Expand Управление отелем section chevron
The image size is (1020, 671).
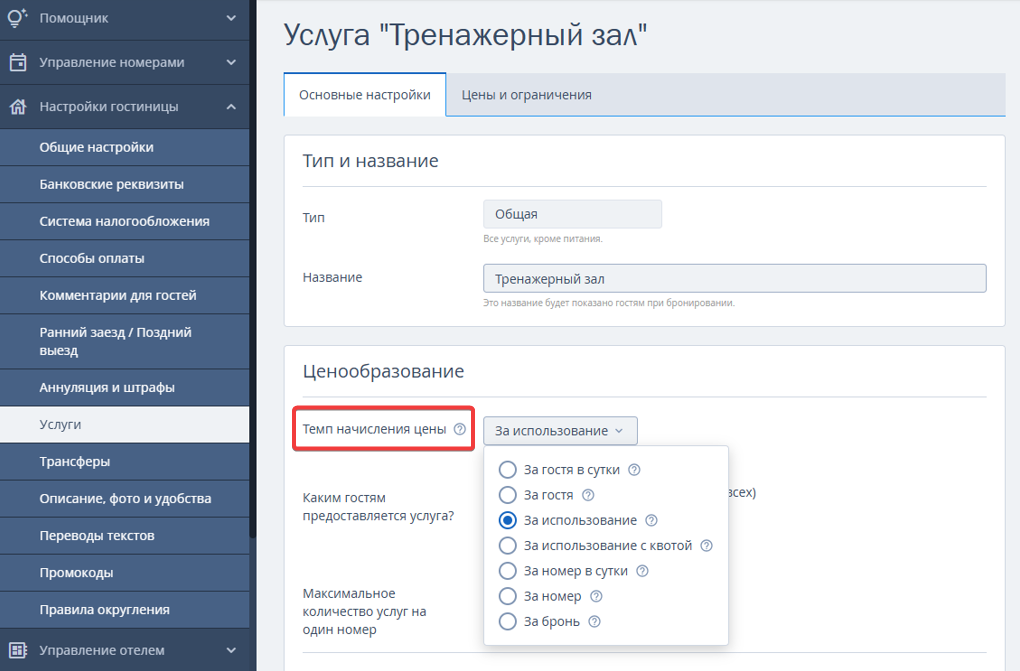[231, 650]
